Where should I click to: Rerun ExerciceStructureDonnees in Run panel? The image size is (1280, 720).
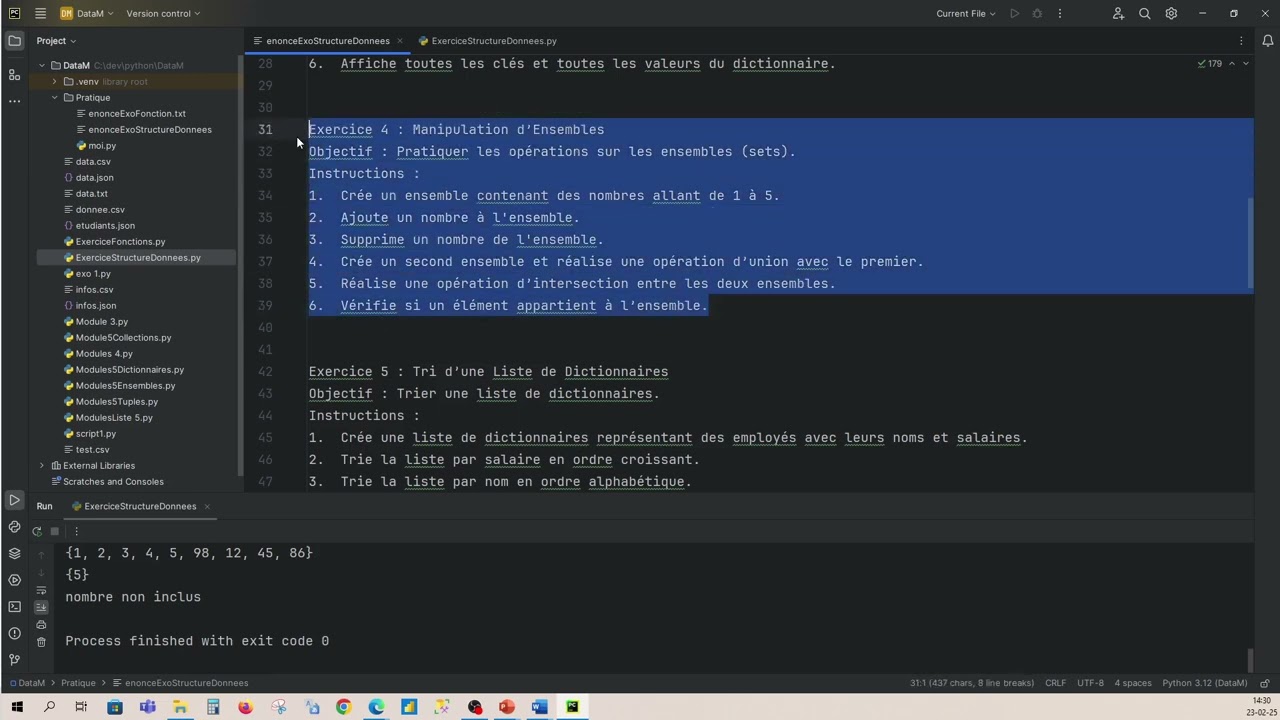click(x=37, y=531)
